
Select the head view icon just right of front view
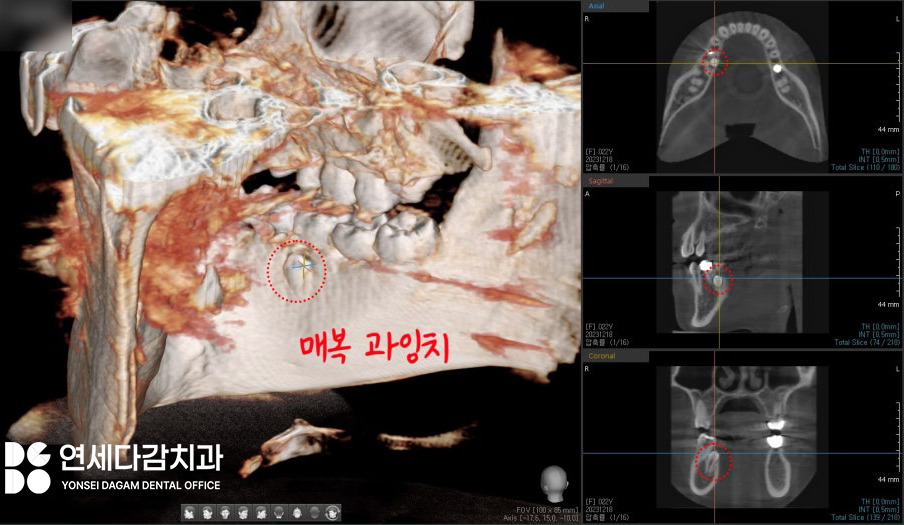pos(243,512)
